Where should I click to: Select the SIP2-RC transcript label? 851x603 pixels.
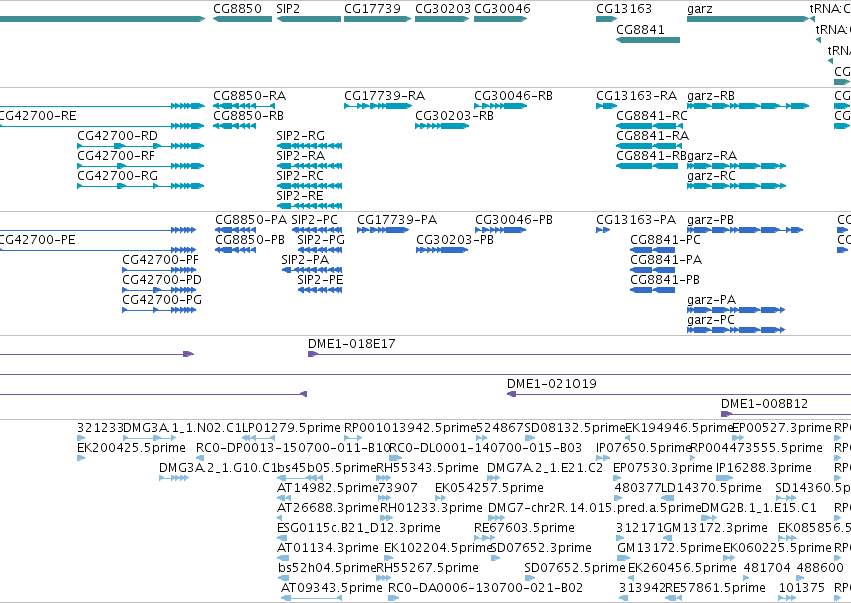[300, 176]
